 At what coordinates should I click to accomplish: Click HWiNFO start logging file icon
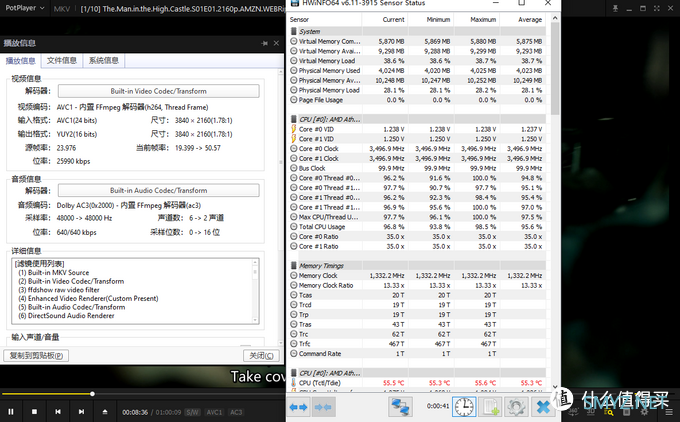pyautogui.click(x=490, y=407)
